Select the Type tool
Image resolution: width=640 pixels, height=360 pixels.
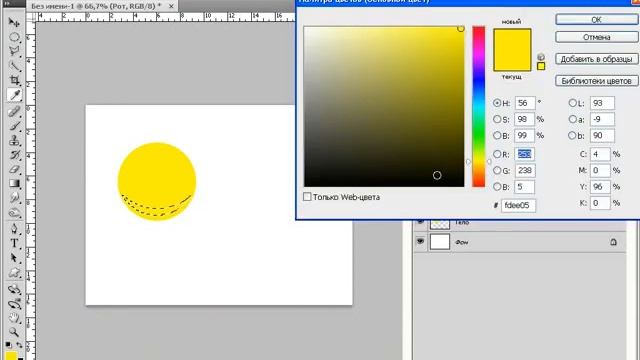14,243
